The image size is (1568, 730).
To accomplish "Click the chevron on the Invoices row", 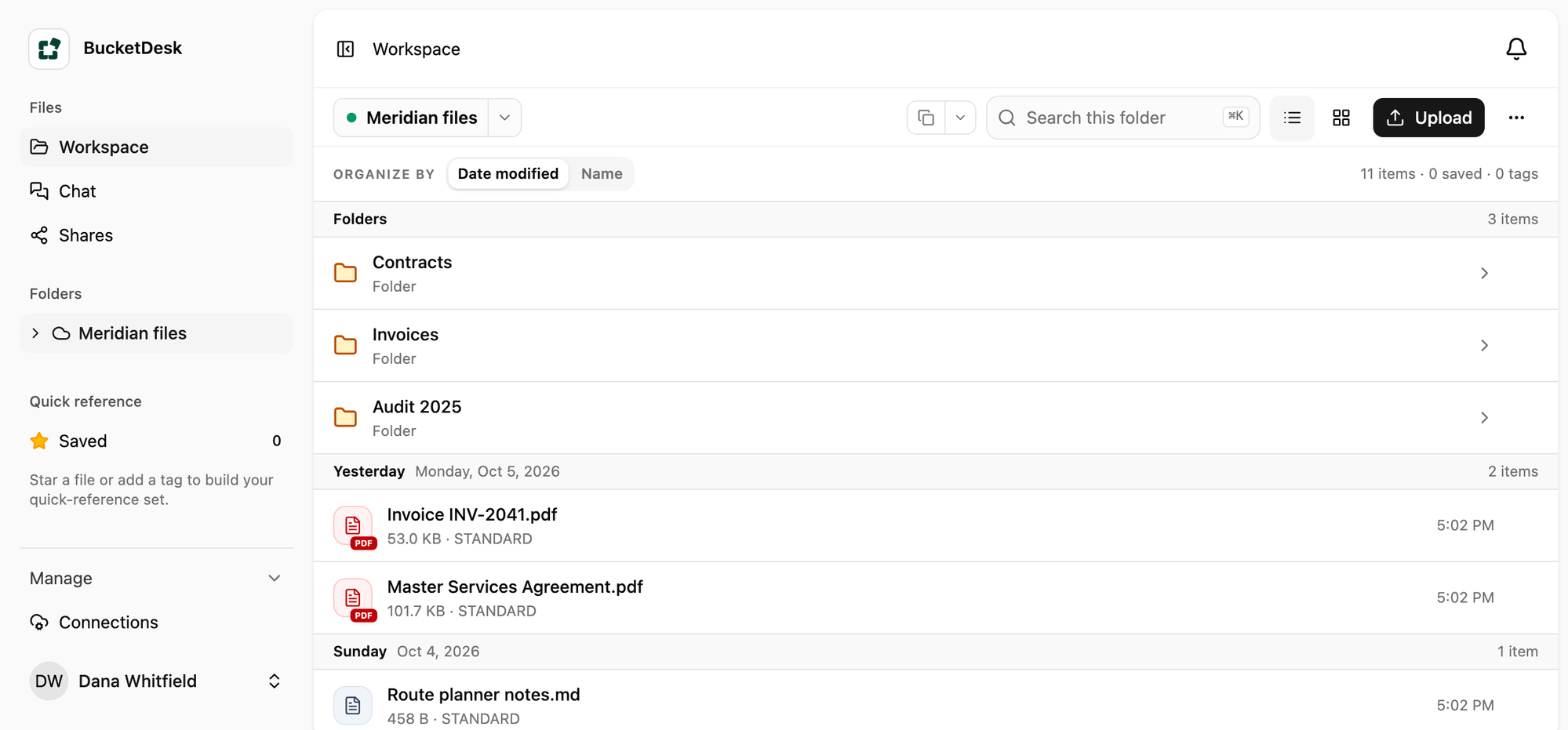I will coord(1484,346).
